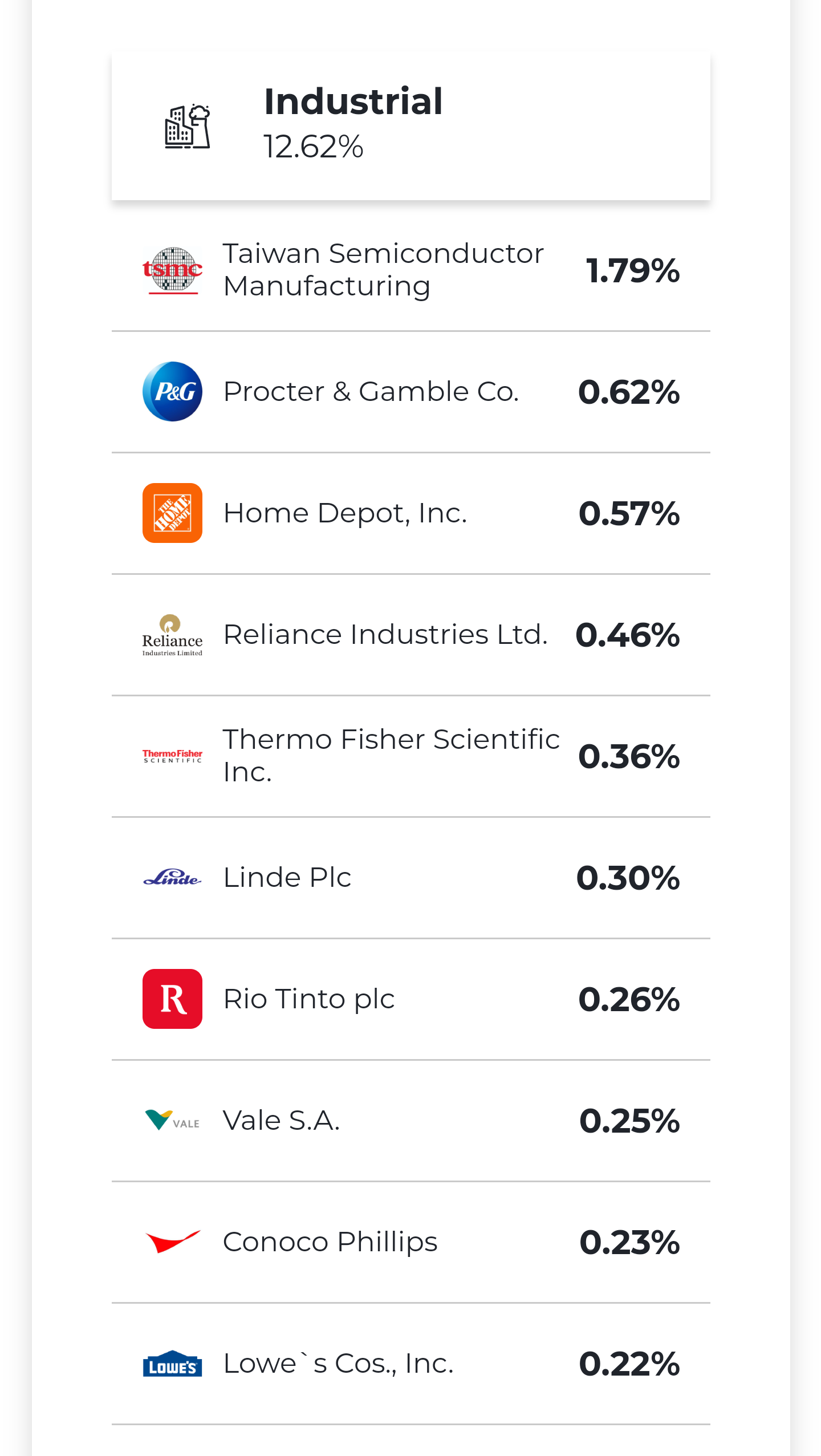Click the TSMC logo icon

(172, 270)
